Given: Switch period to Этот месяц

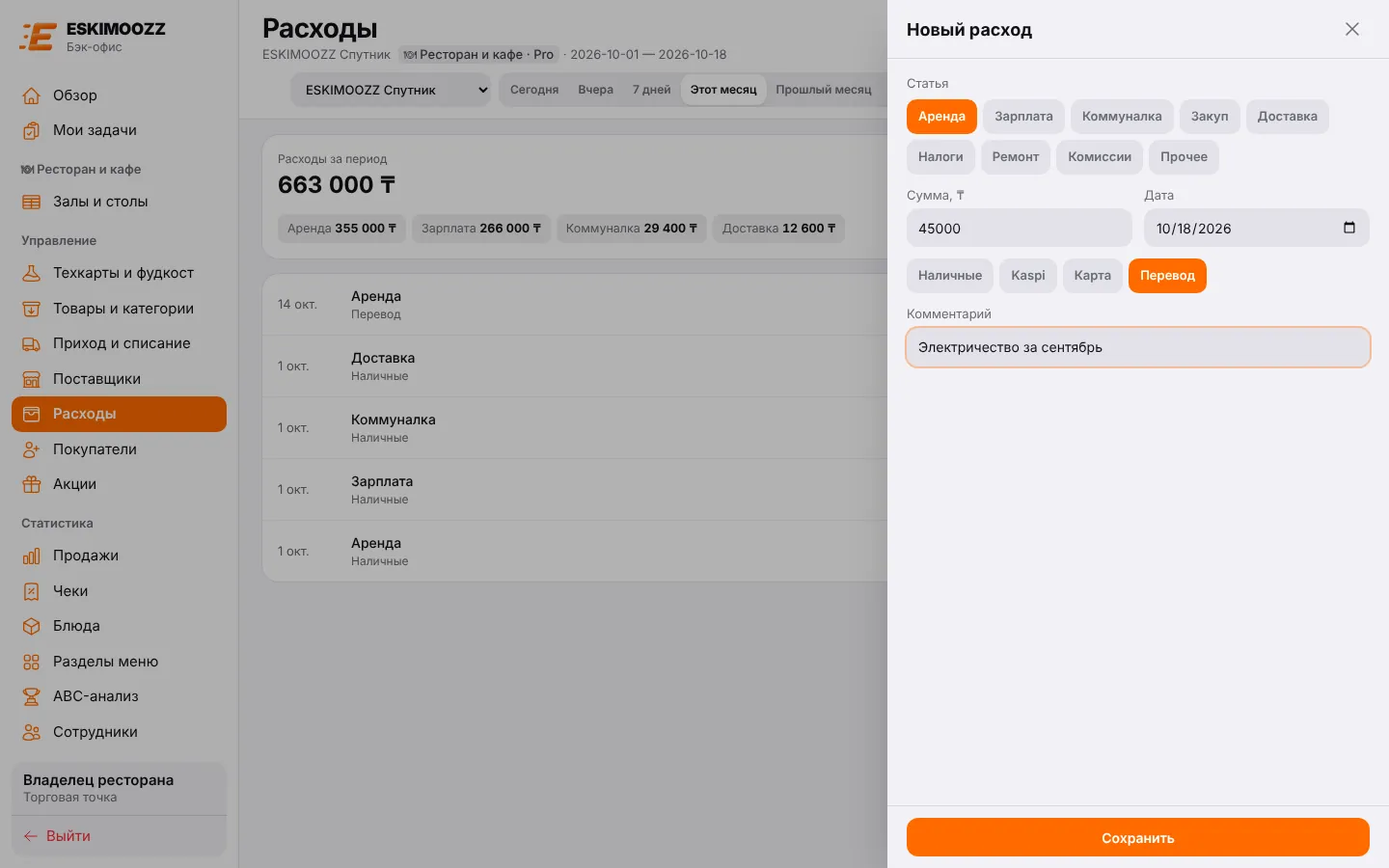Looking at the screenshot, I should coord(723,90).
